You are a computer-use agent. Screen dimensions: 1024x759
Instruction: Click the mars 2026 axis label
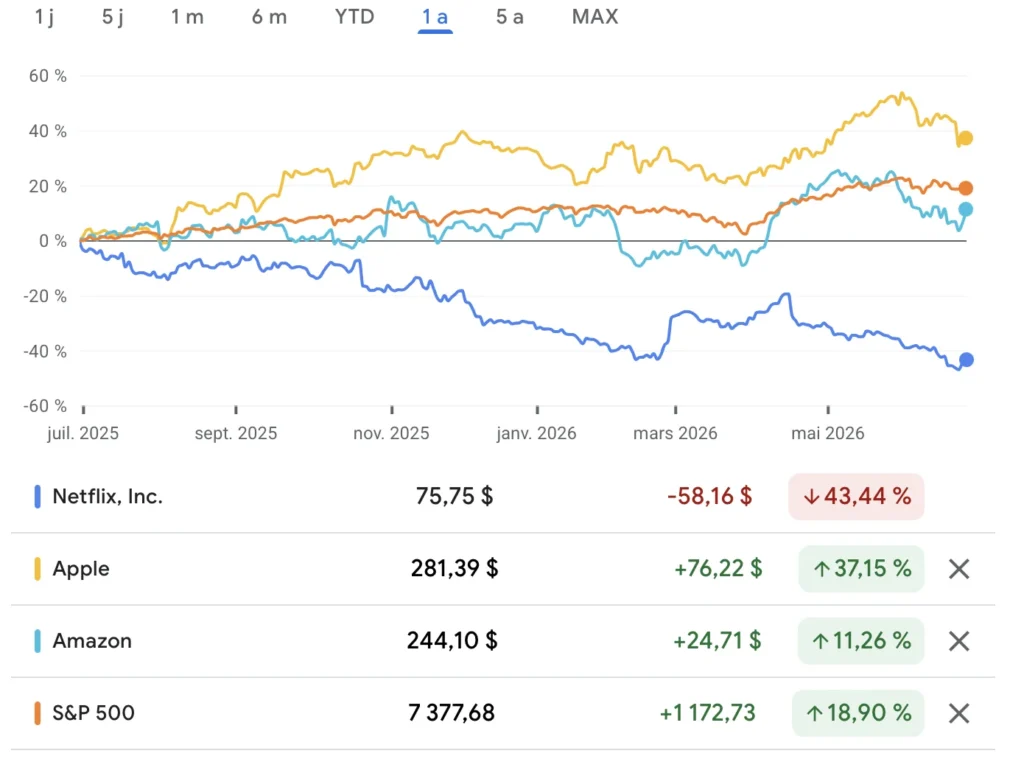tap(675, 433)
